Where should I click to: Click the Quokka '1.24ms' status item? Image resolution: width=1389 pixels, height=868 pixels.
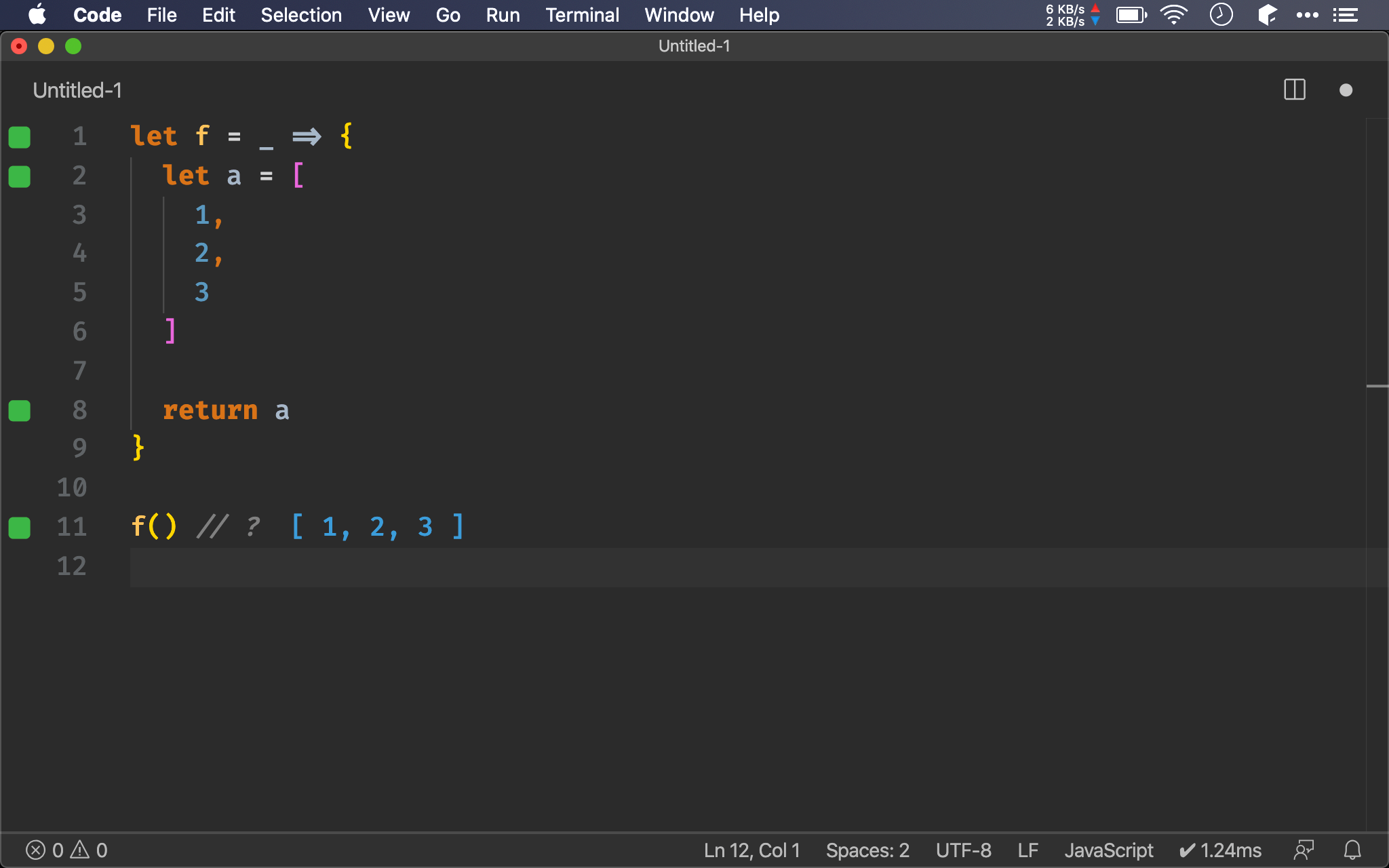point(1220,850)
